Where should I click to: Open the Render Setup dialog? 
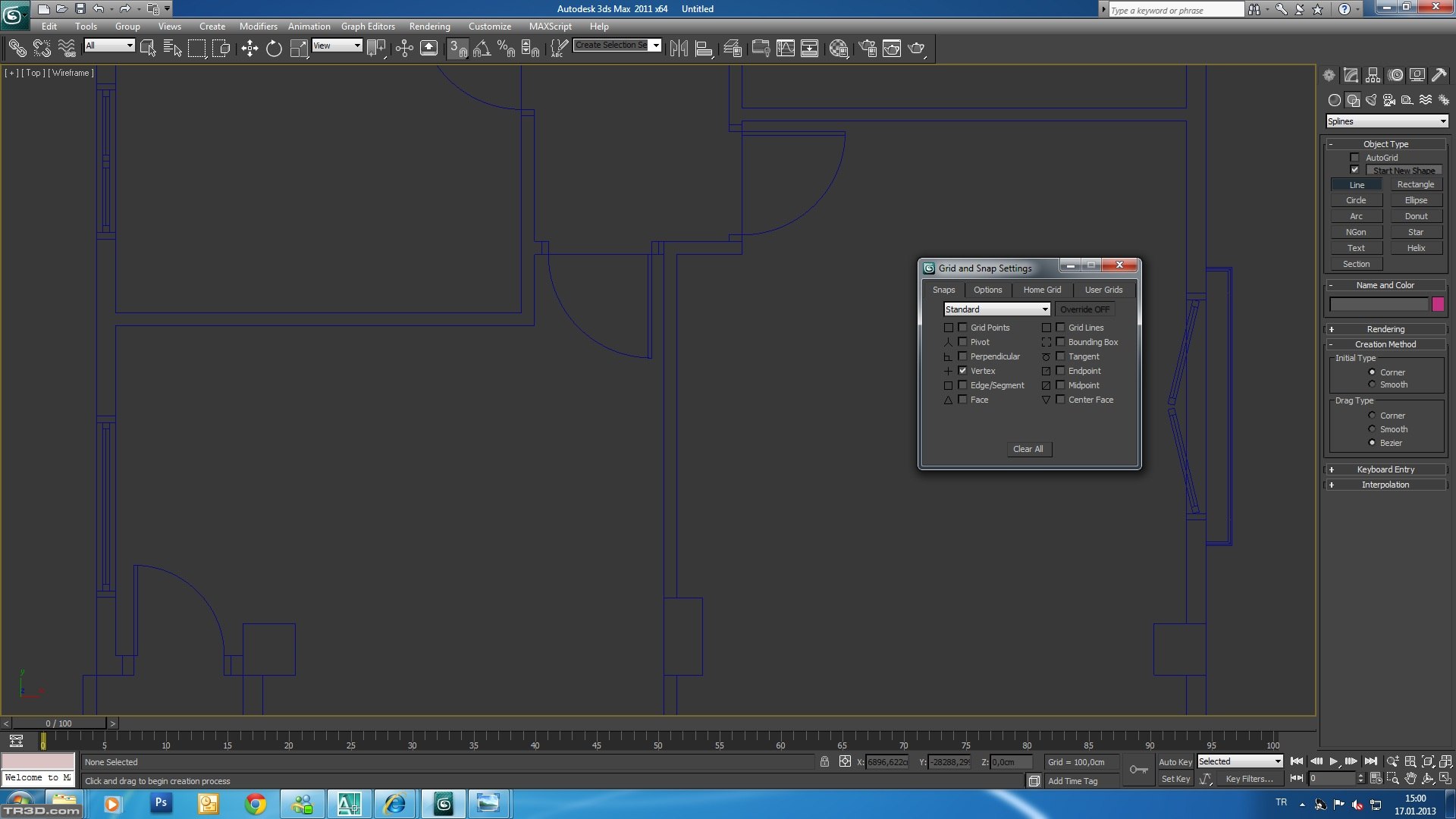click(x=868, y=49)
